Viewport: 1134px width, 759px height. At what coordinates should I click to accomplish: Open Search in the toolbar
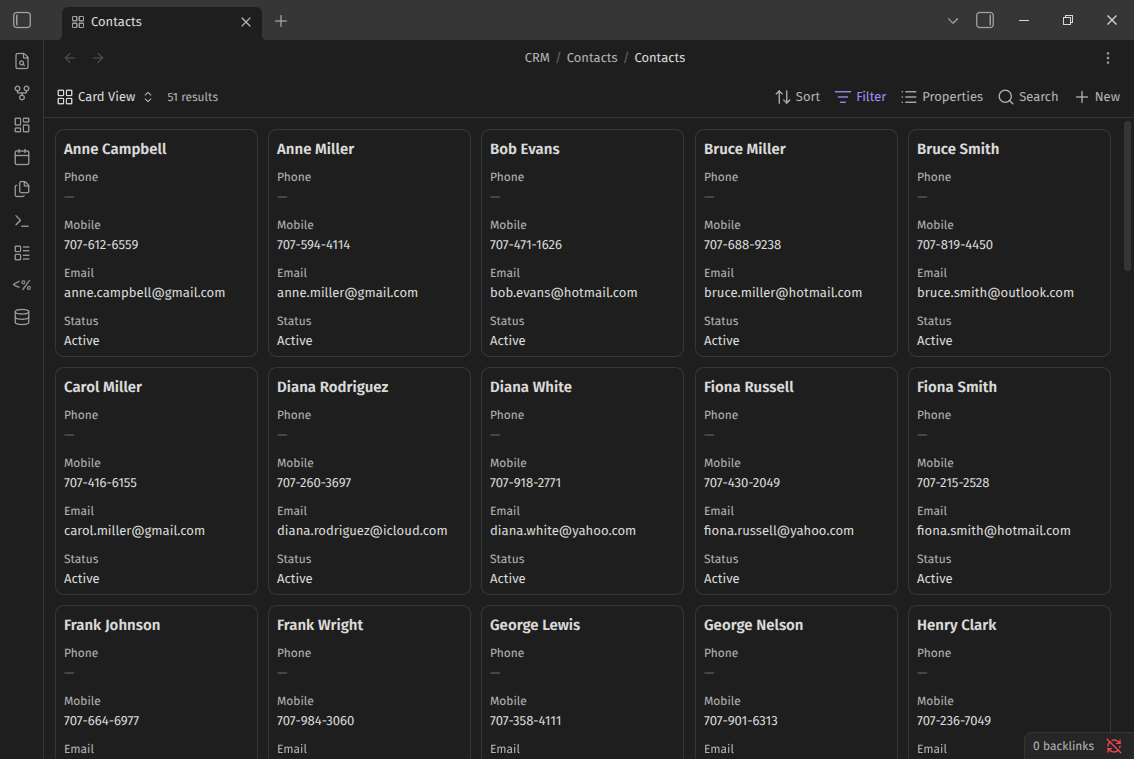[1028, 97]
